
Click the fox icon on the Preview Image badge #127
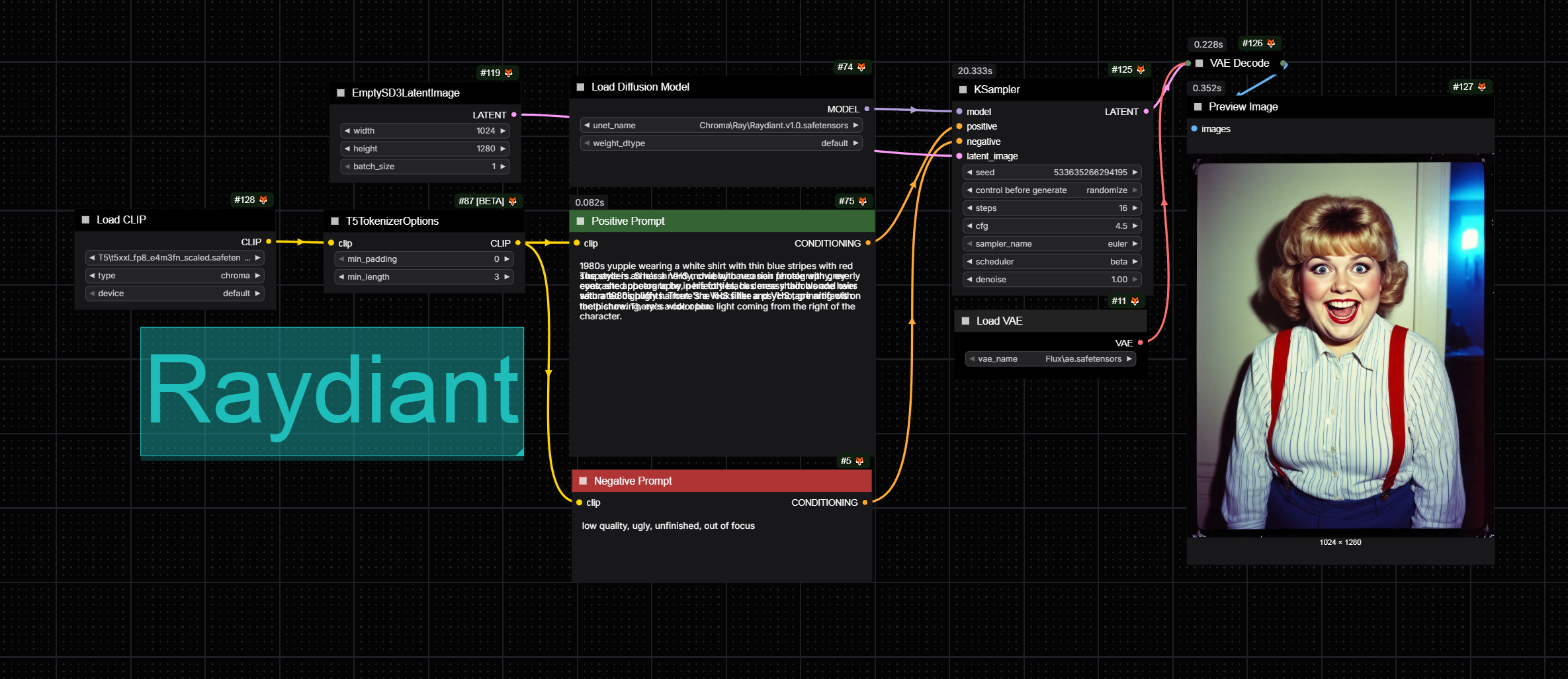[x=1482, y=87]
